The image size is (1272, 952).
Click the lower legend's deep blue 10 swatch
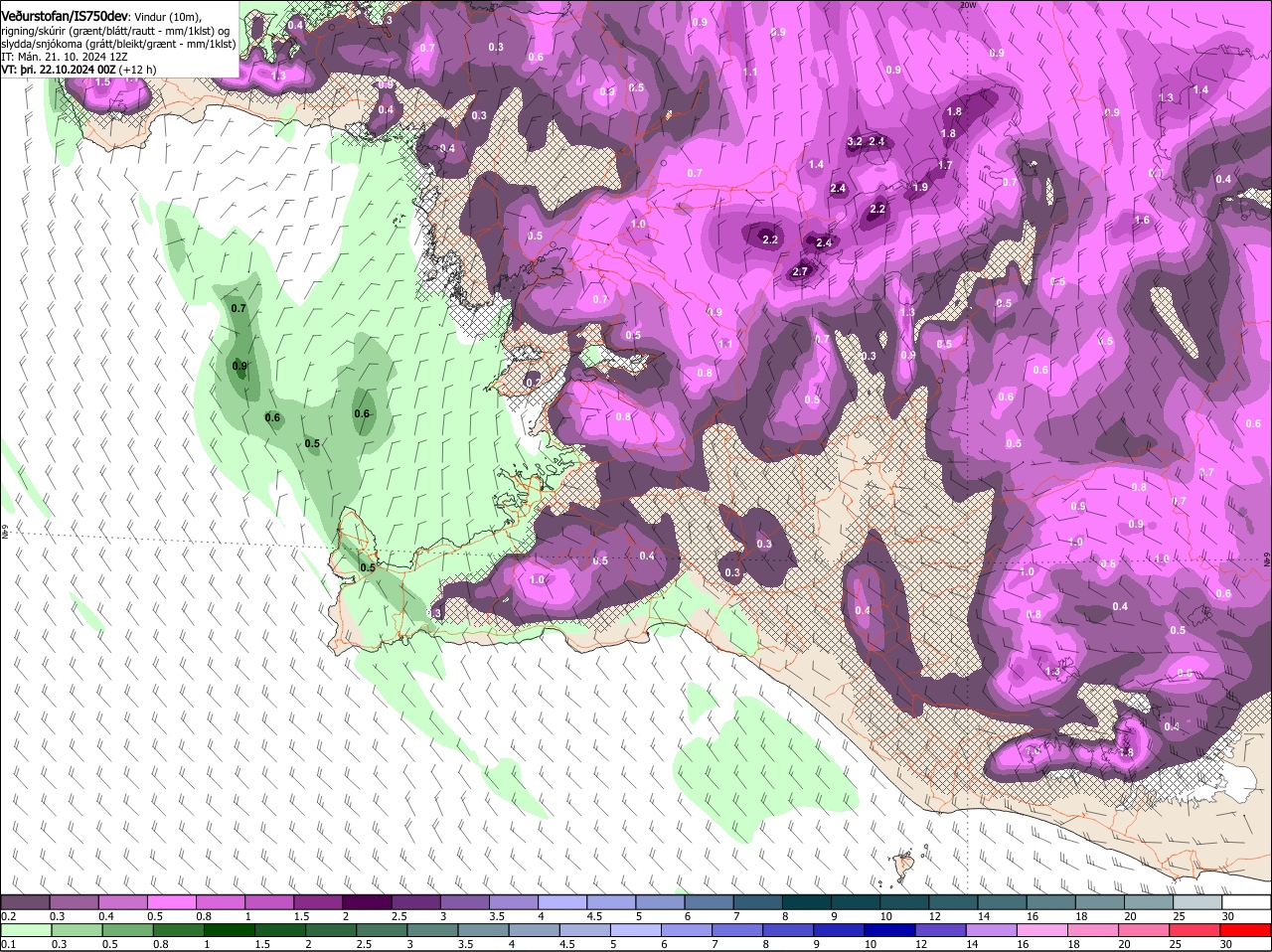(x=889, y=930)
